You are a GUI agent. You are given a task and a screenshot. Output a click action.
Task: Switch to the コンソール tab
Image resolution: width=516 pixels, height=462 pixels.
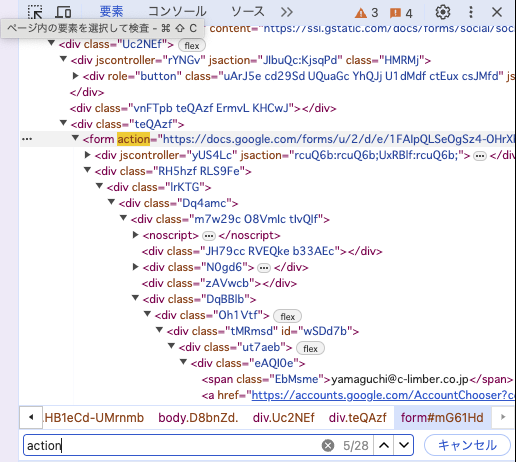point(177,12)
